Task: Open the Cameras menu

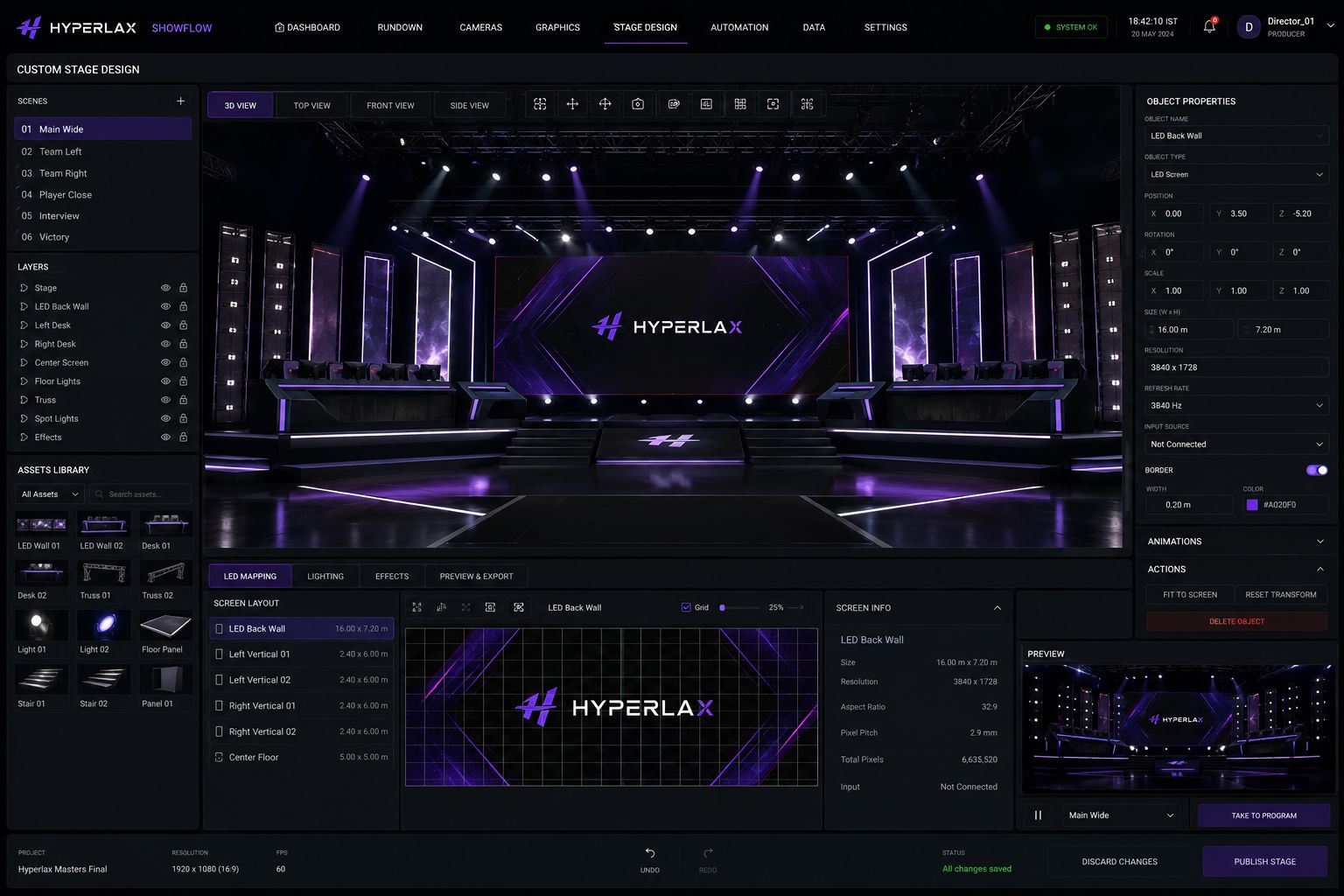Action: pyautogui.click(x=480, y=27)
